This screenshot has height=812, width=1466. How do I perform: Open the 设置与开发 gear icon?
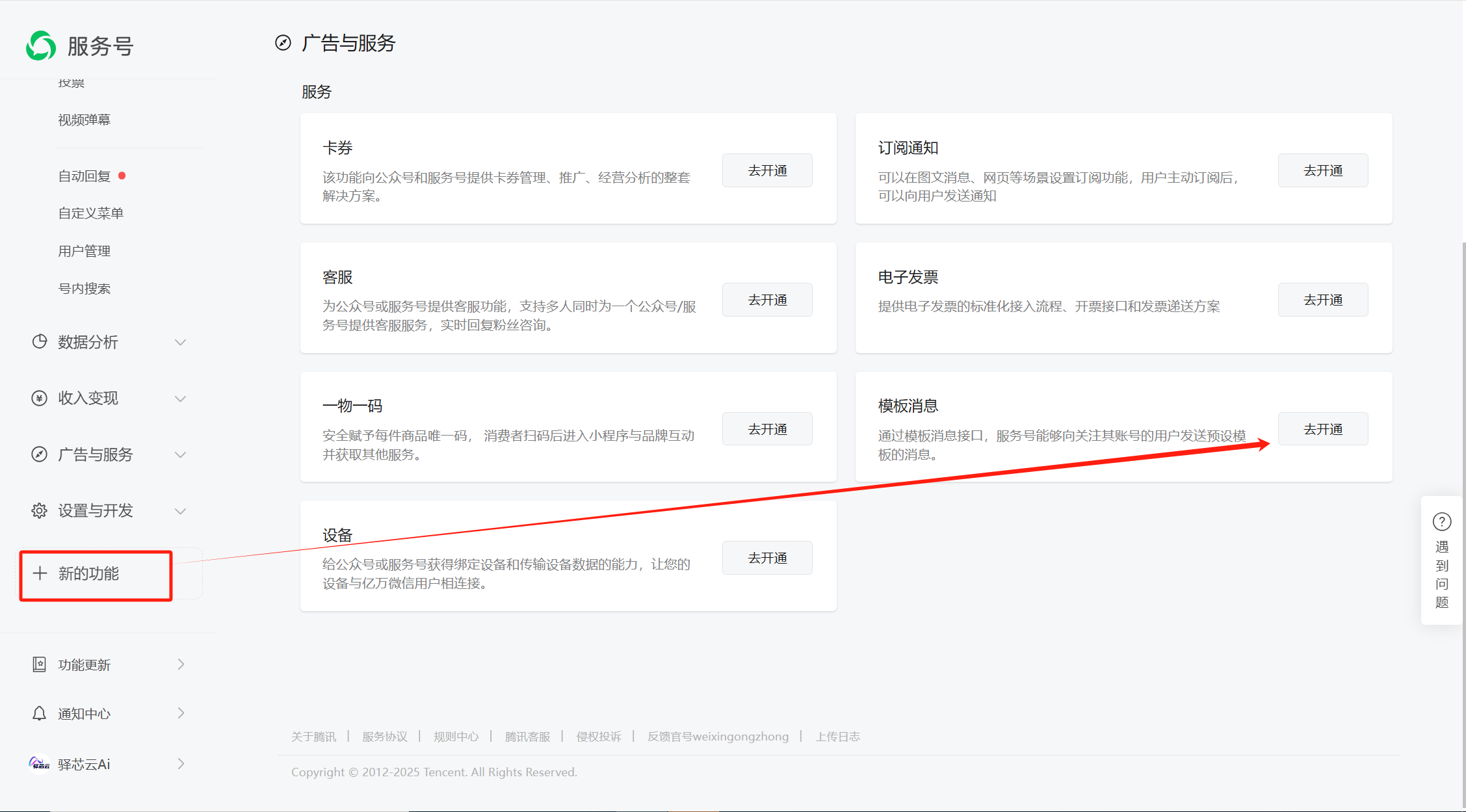(x=39, y=510)
